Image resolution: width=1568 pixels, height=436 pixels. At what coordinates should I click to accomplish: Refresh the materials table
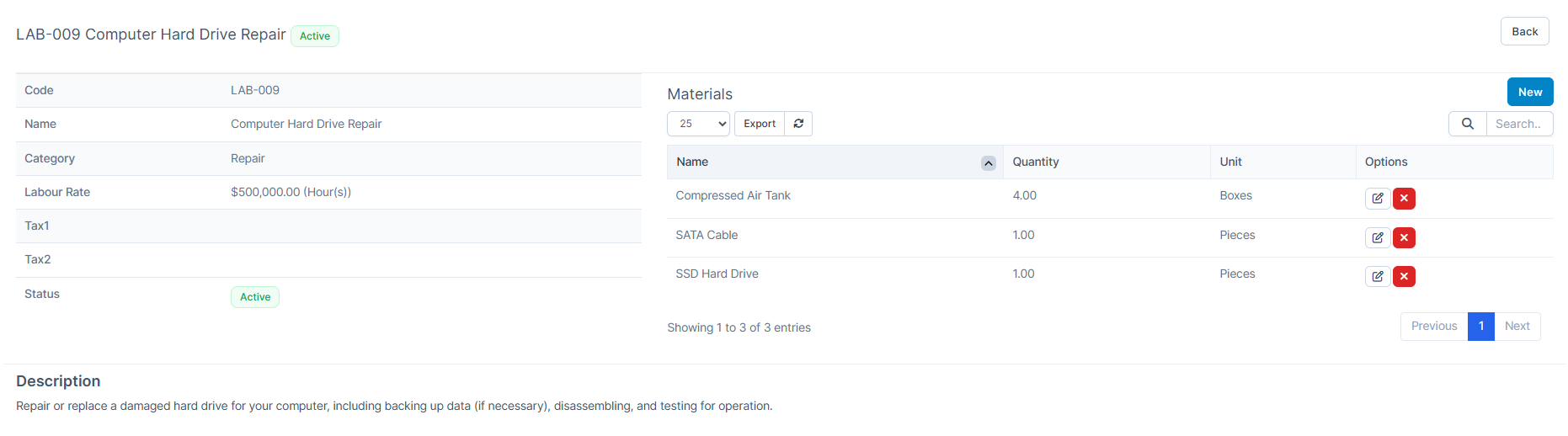tap(798, 124)
